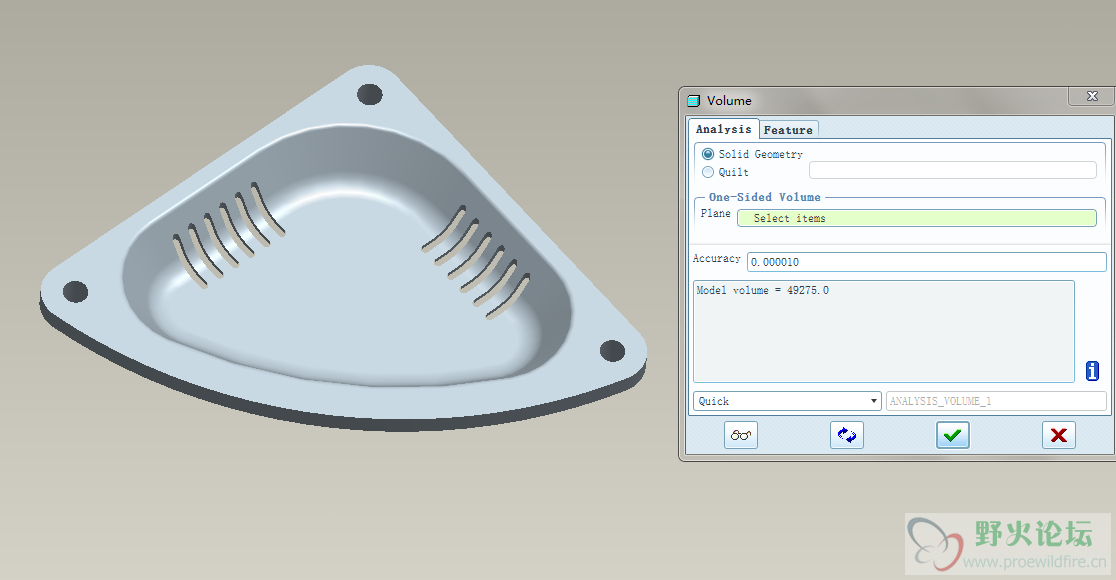The image size is (1116, 580).
Task: Select the Solid Geometry radio button
Action: click(x=707, y=154)
